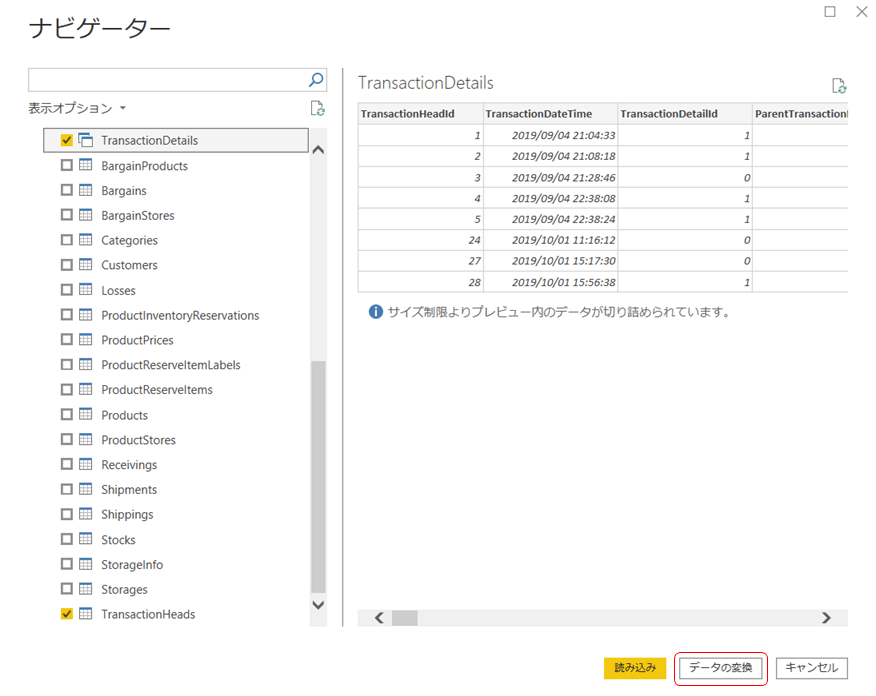Click the selected-table icon next to TransactionDetails
This screenshot has height=696, width=876.
85,140
